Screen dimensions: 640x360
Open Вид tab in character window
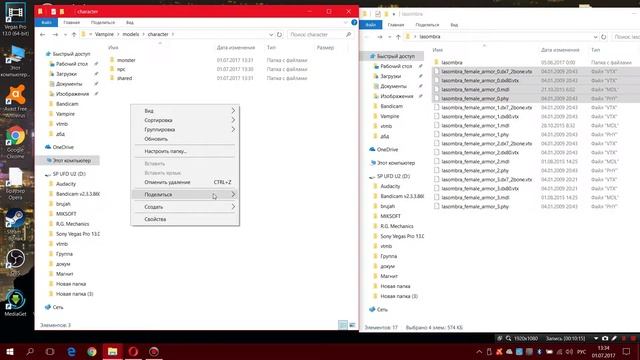(x=129, y=22)
